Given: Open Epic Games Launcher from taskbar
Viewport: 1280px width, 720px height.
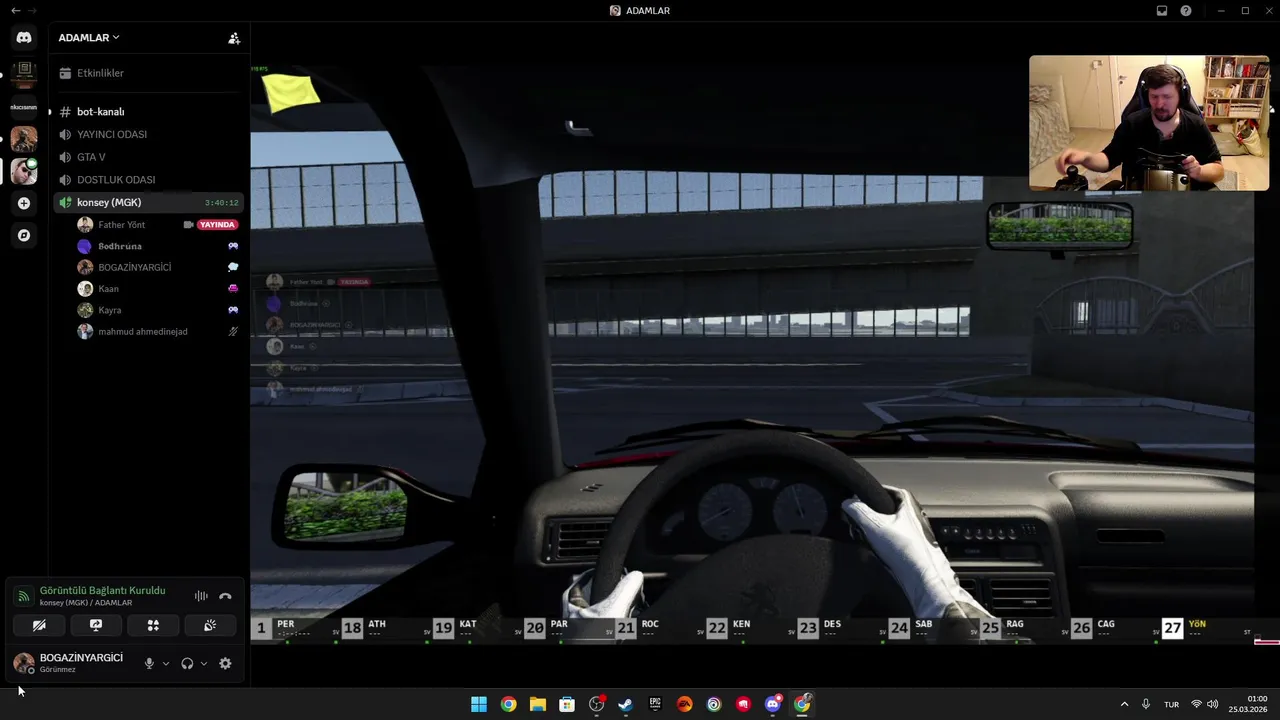Looking at the screenshot, I should [x=655, y=704].
